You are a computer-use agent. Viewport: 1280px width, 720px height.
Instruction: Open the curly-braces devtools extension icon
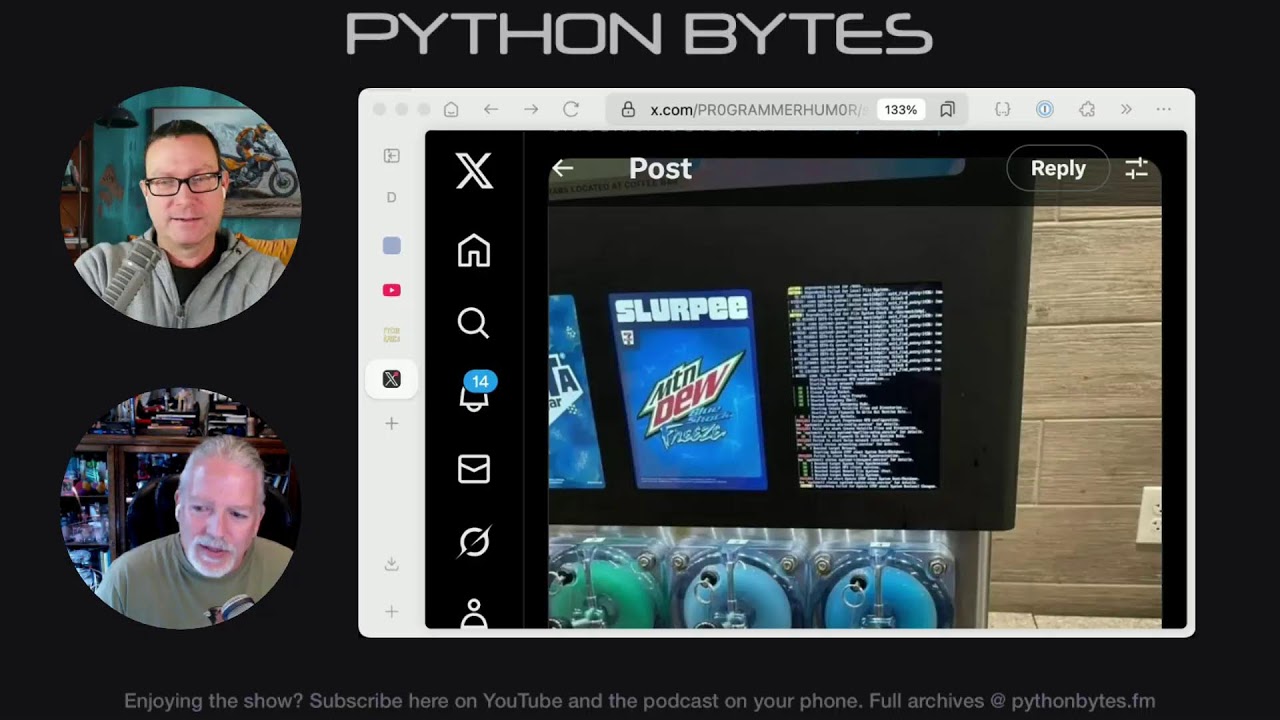pyautogui.click(x=1003, y=110)
